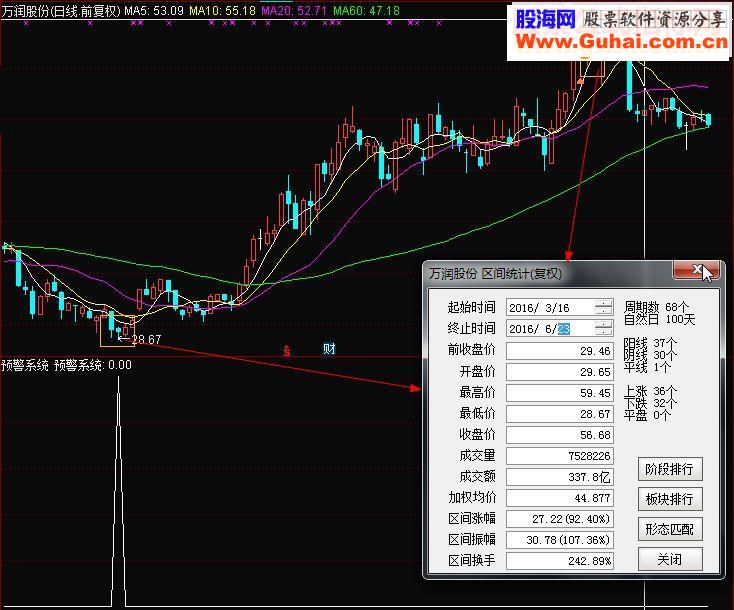The height and width of the screenshot is (610, 734).
Task: Select the 成交量 value 7528226
Action: pyautogui.click(x=559, y=456)
